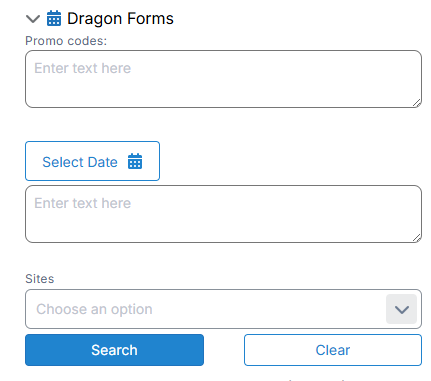The width and height of the screenshot is (431, 381).
Task: Click the 'Sites' field label
Action: click(40, 279)
